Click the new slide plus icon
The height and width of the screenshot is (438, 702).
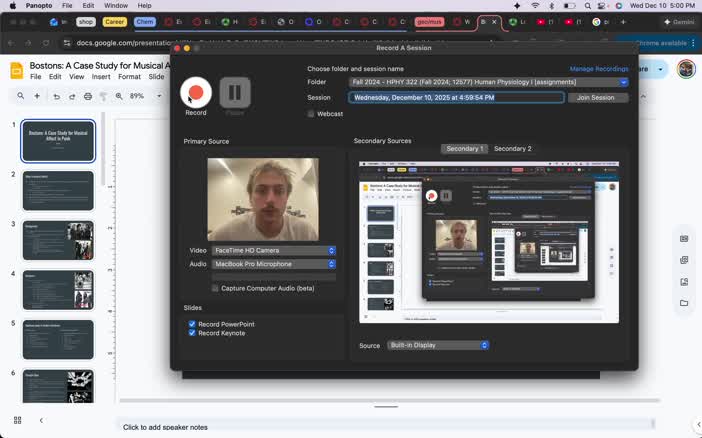coord(37,96)
